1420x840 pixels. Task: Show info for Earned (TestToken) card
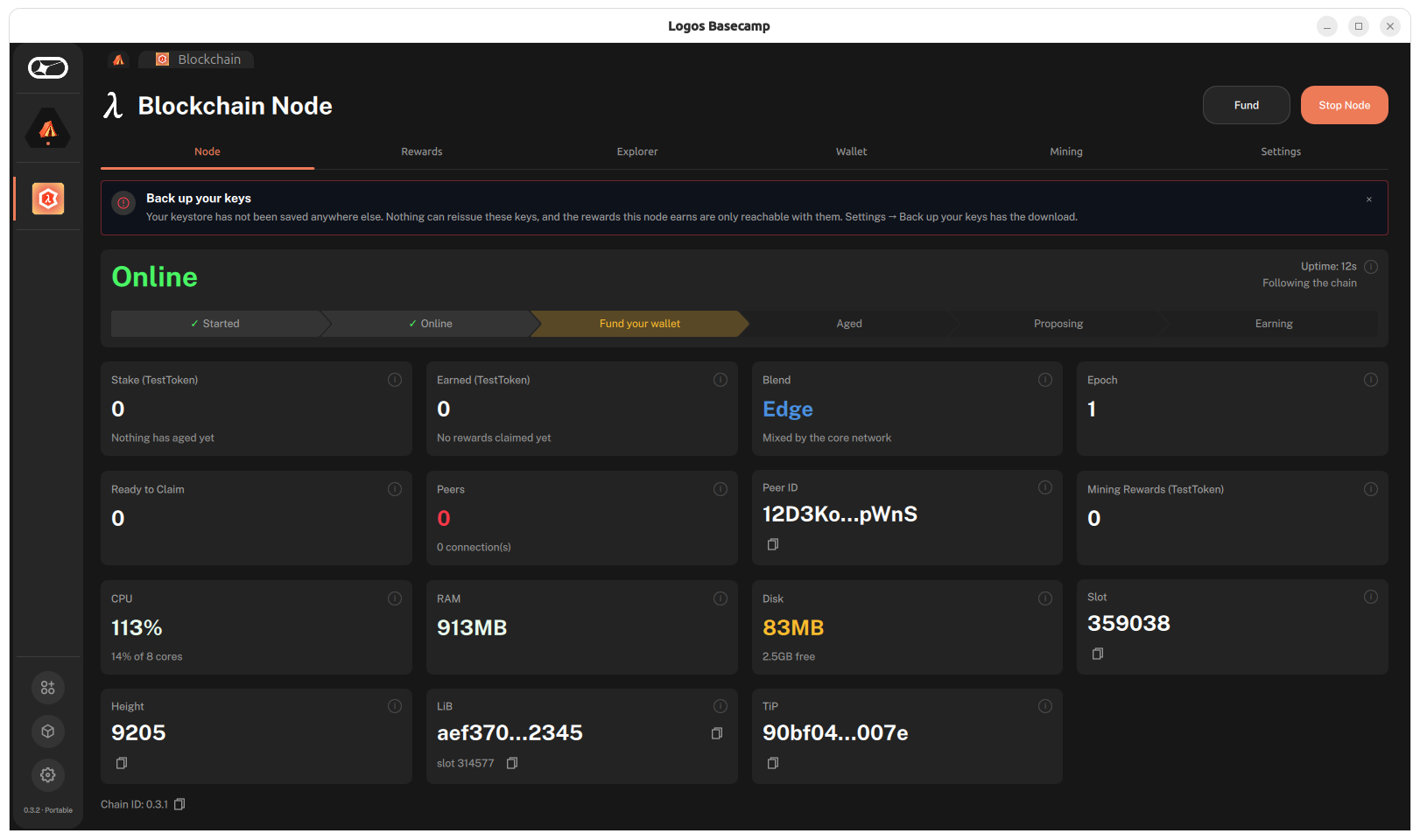(x=721, y=380)
